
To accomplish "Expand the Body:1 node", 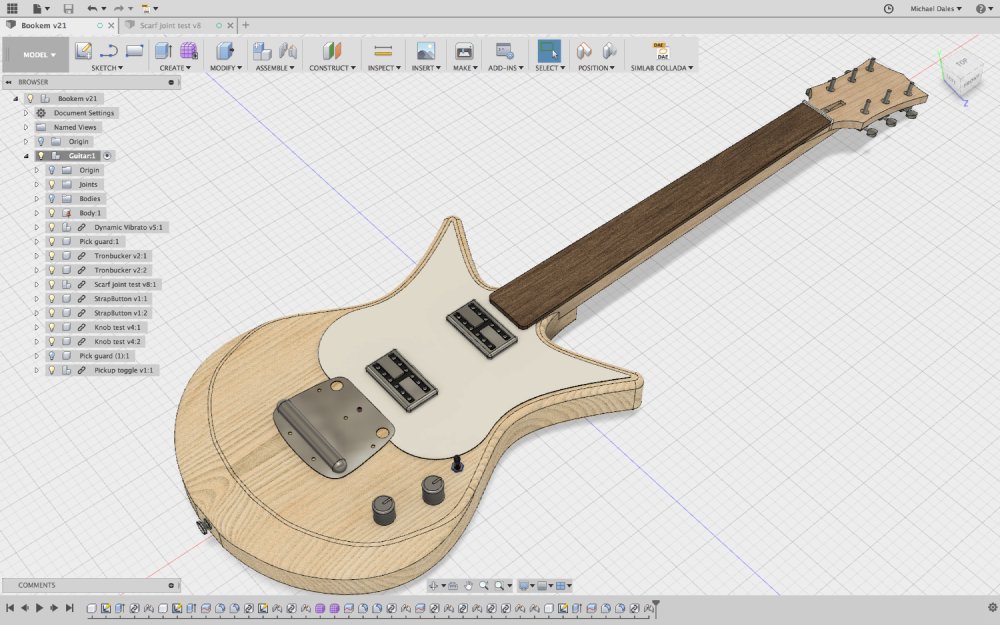I will (37, 213).
